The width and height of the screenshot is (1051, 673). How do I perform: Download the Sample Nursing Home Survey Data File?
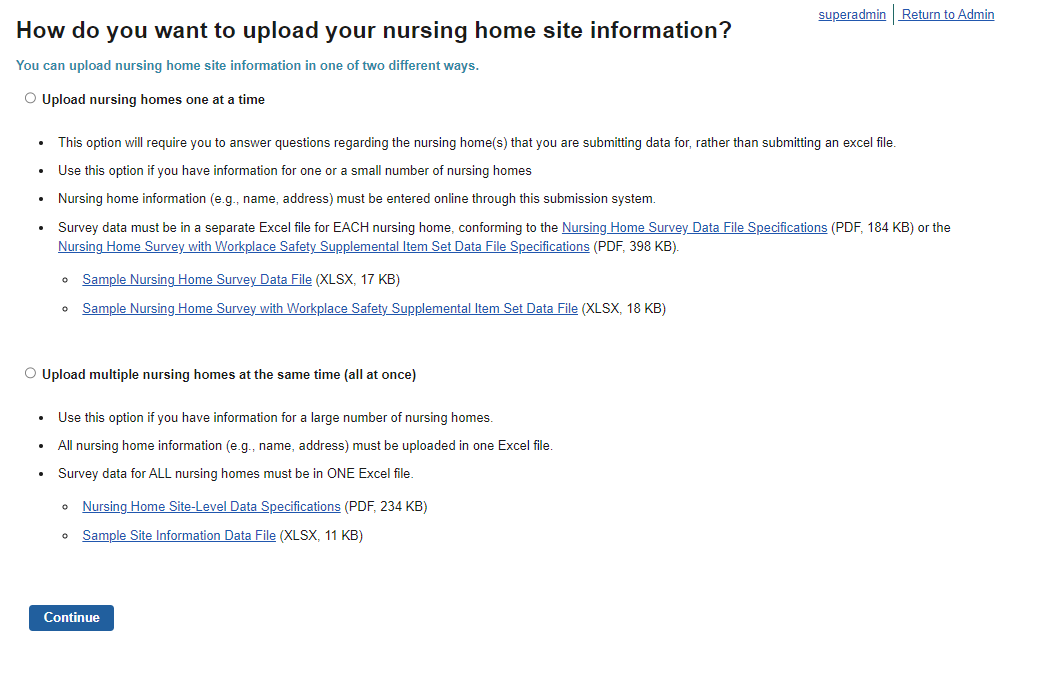coord(197,280)
